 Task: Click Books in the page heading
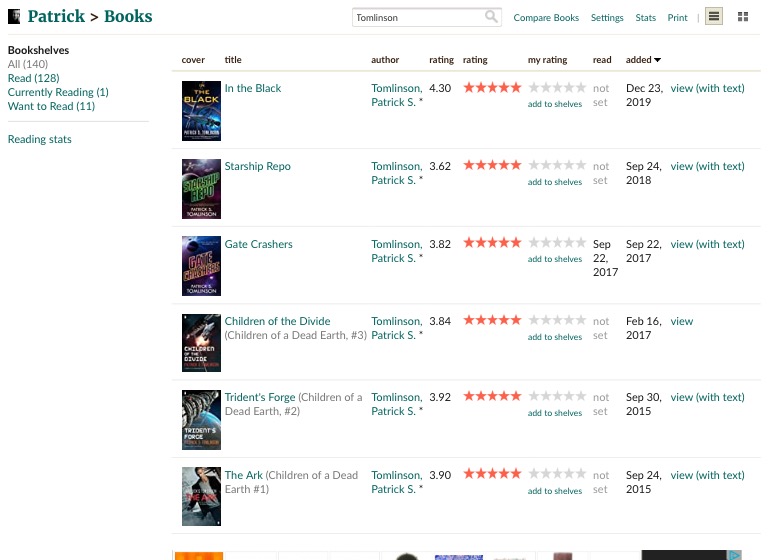pyautogui.click(x=128, y=16)
